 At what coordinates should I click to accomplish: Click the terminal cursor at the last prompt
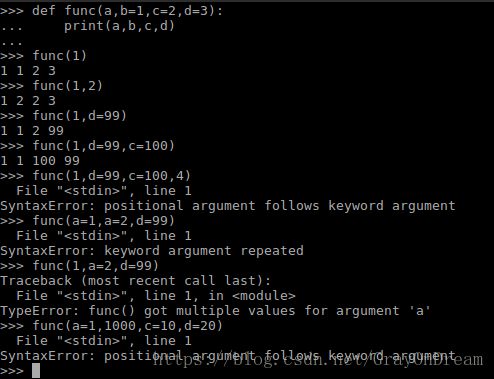36,370
